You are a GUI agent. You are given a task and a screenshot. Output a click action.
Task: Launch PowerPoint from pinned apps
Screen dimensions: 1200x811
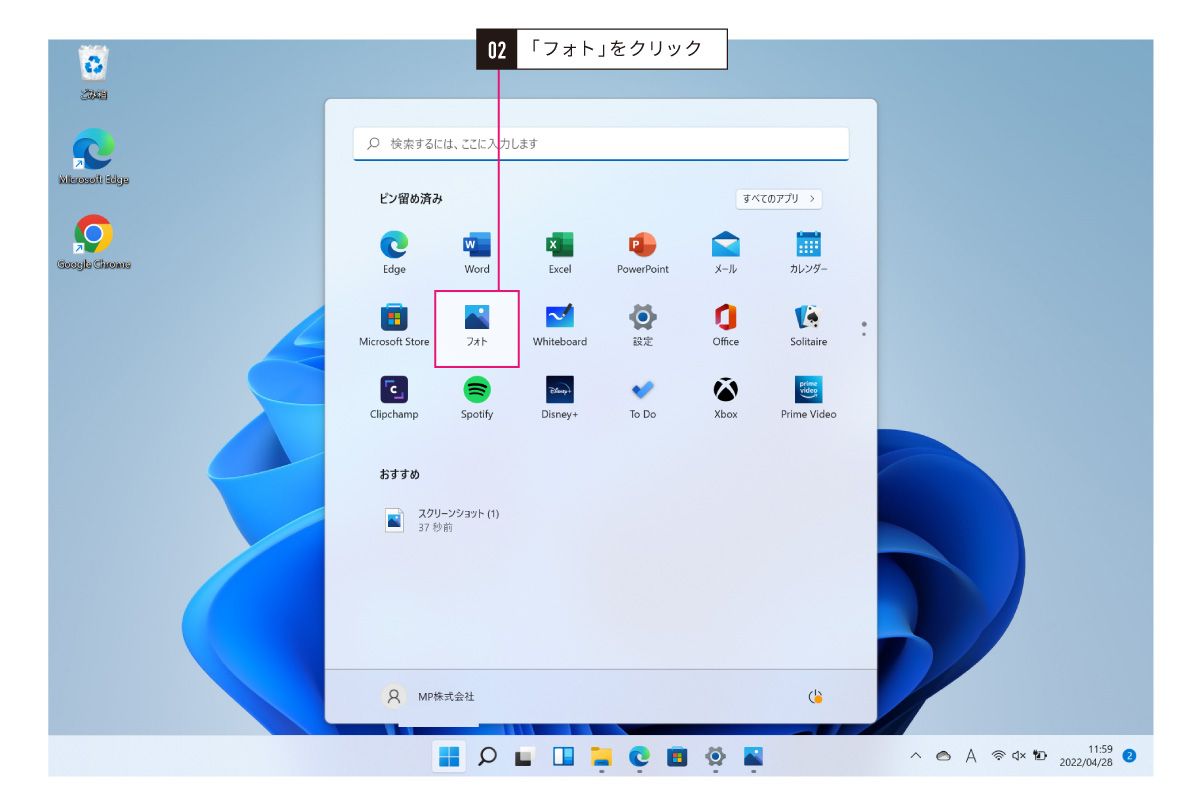pos(643,253)
